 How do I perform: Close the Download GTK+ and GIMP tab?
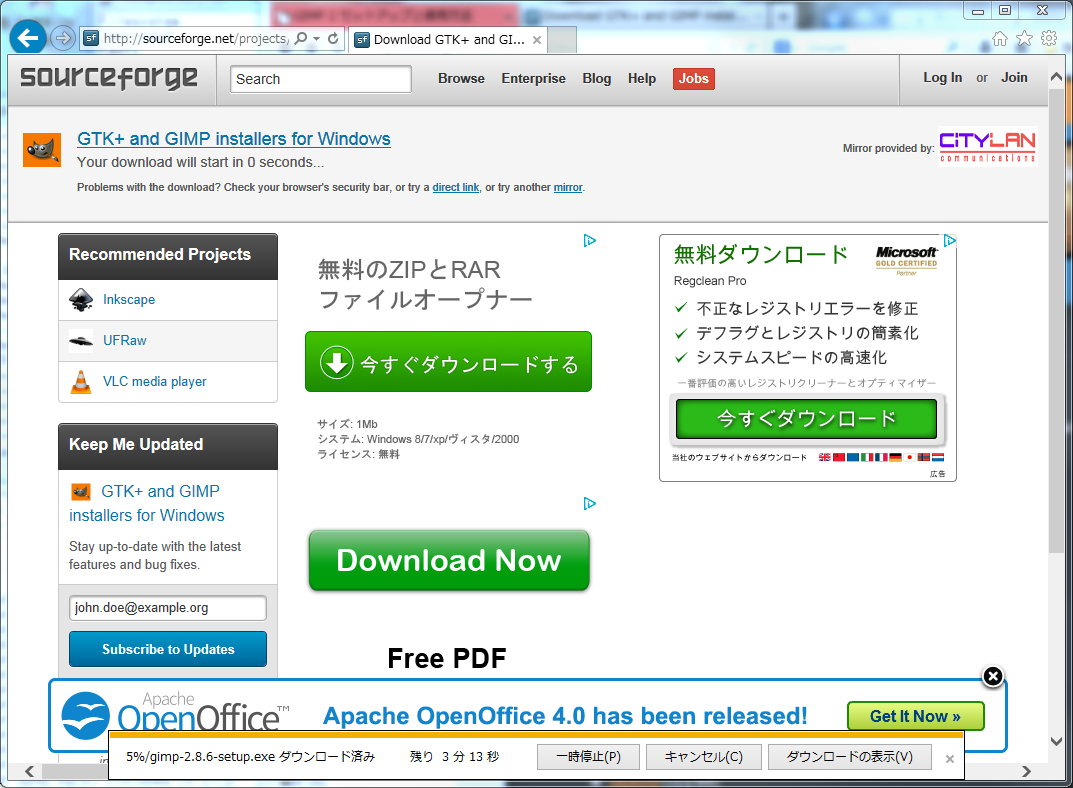pyautogui.click(x=537, y=40)
